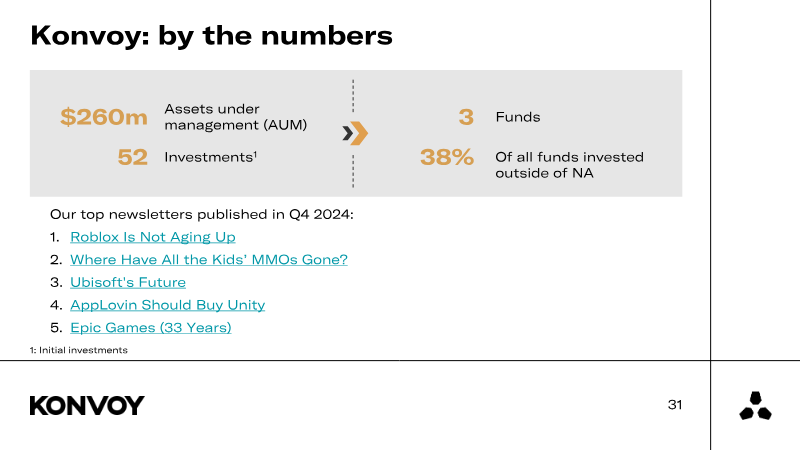Open AppLovin Should Buy Unity link
The width and height of the screenshot is (800, 450).
[167, 305]
